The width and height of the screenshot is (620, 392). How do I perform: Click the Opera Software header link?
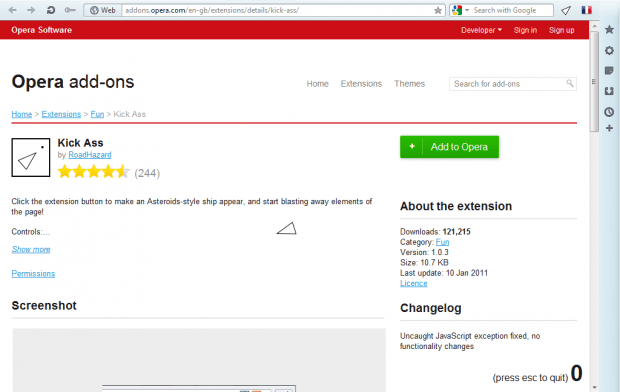coord(42,30)
